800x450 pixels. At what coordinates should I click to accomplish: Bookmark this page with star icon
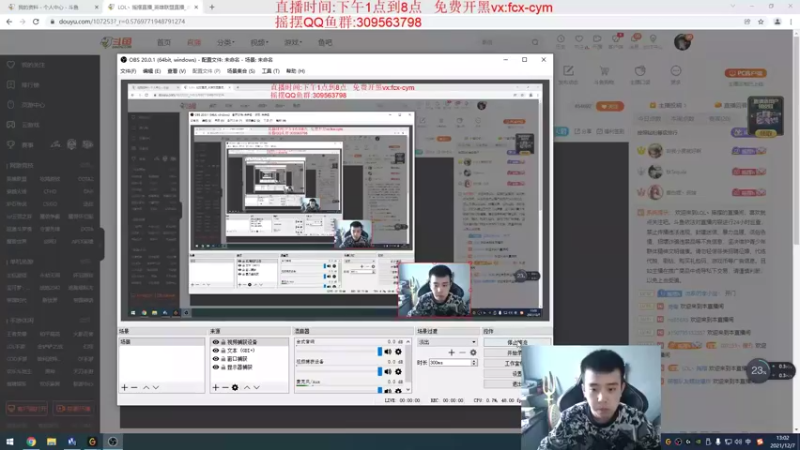(x=761, y=21)
